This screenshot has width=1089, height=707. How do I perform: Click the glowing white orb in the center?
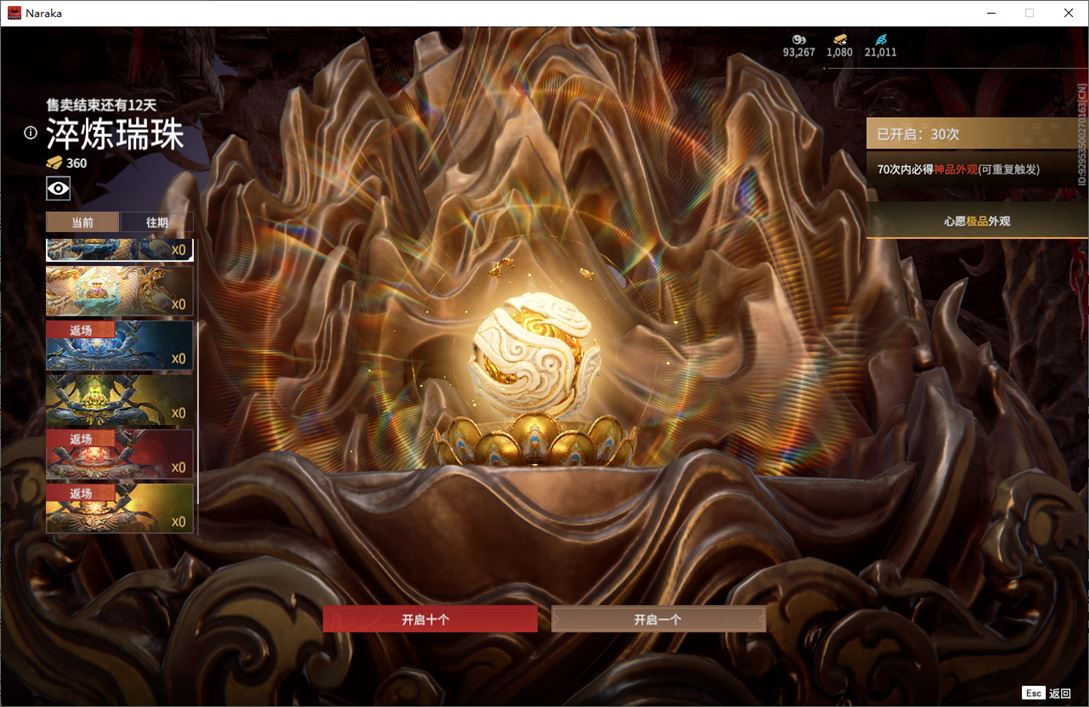pos(533,354)
